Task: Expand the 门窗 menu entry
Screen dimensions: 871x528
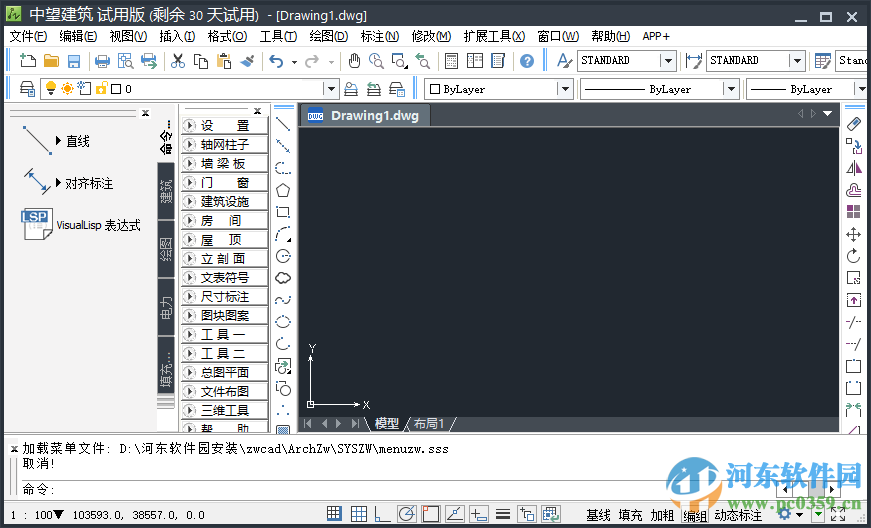Action: (x=224, y=182)
